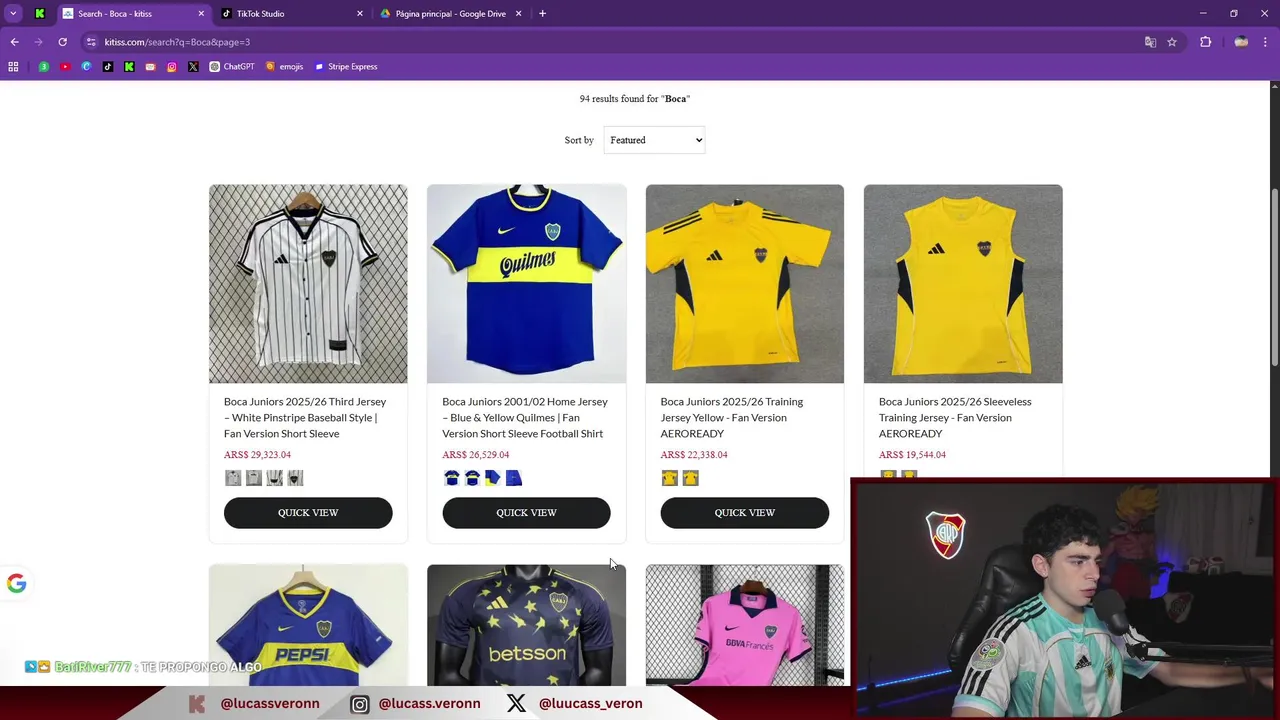The image size is (1280, 720).
Task: Switch to the Página principal Google Drive tab
Action: point(451,14)
